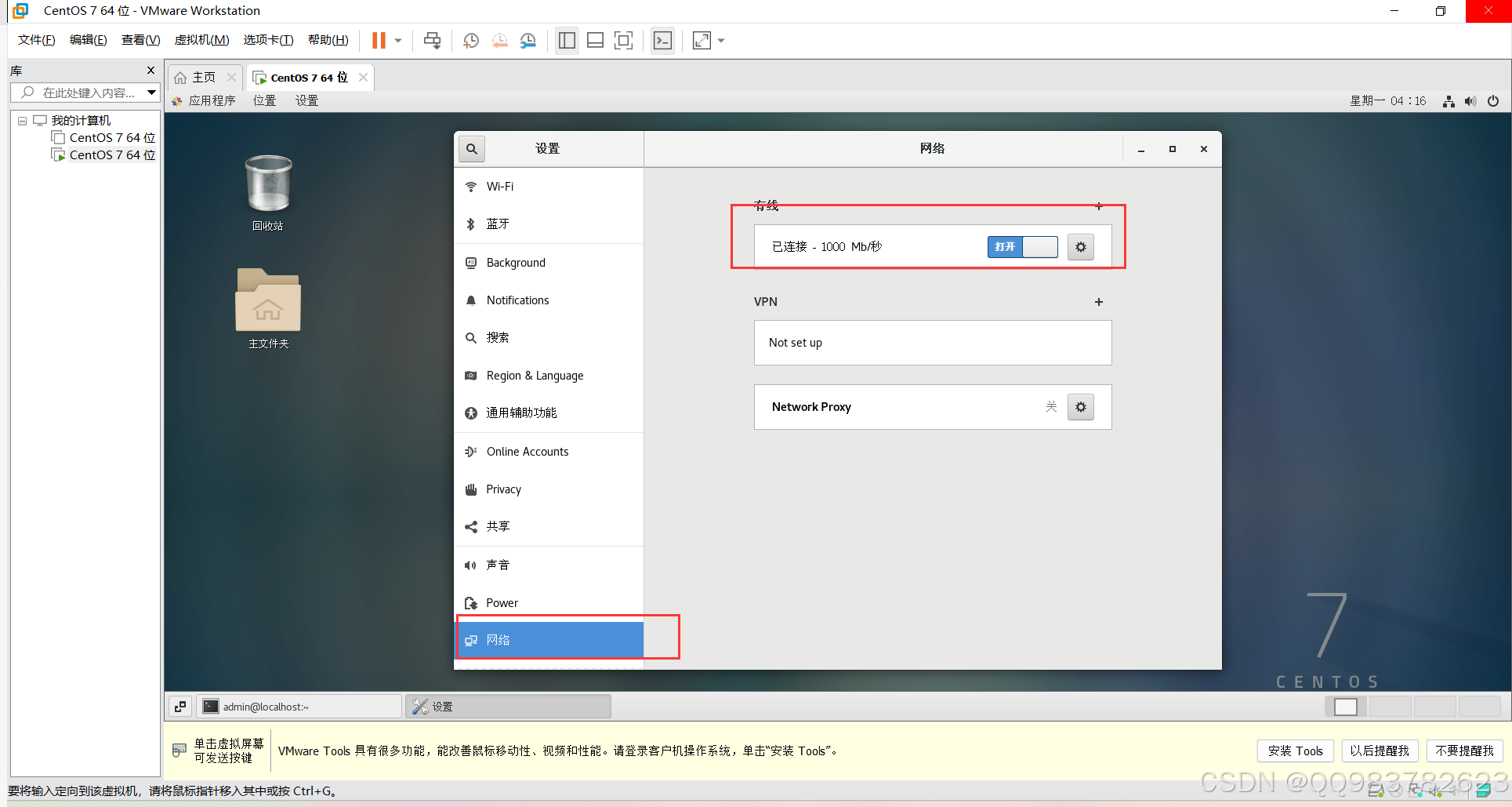The height and width of the screenshot is (807, 1512).
Task: Open the 帮助(H) menu
Action: pyautogui.click(x=328, y=40)
